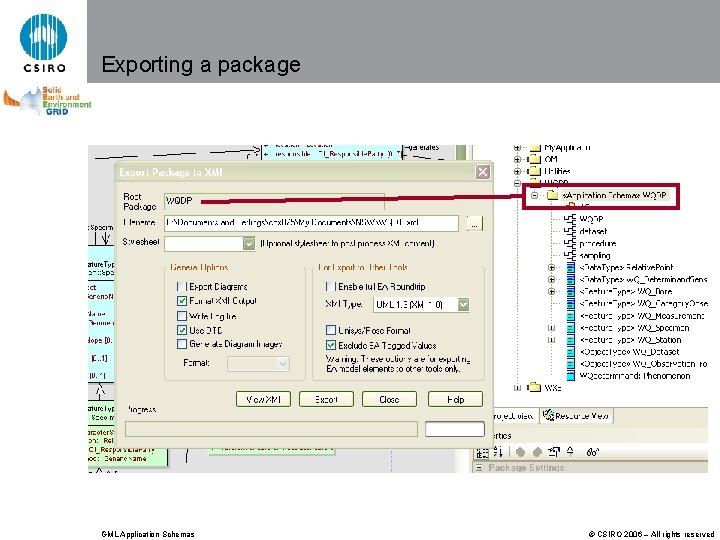720x540 pixels.
Task: Enable Unisys/Rose Format checkbox
Action: point(331,330)
